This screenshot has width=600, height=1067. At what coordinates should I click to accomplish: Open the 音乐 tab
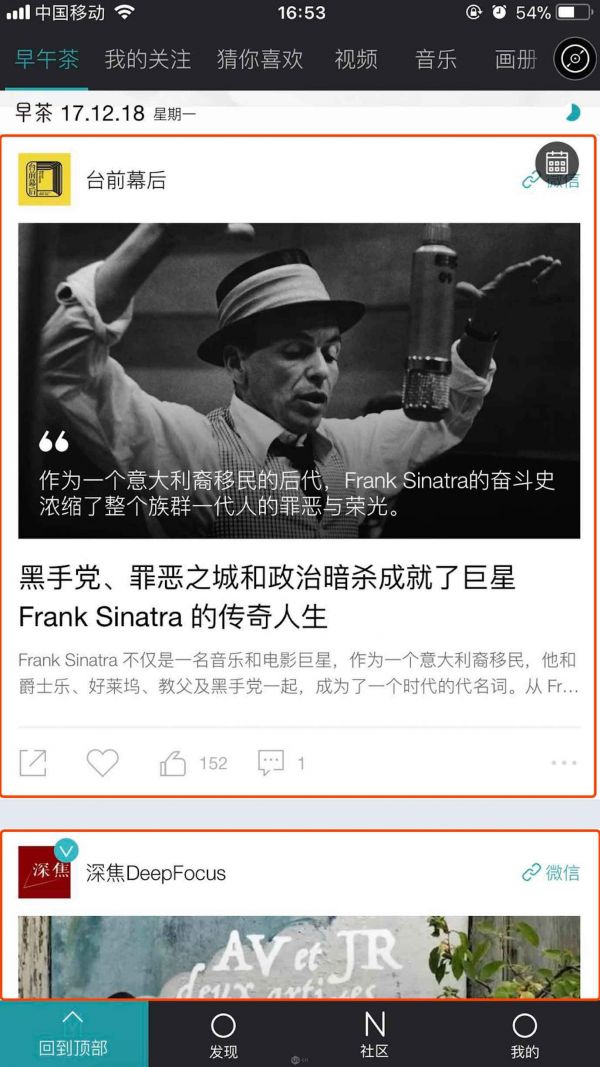435,59
